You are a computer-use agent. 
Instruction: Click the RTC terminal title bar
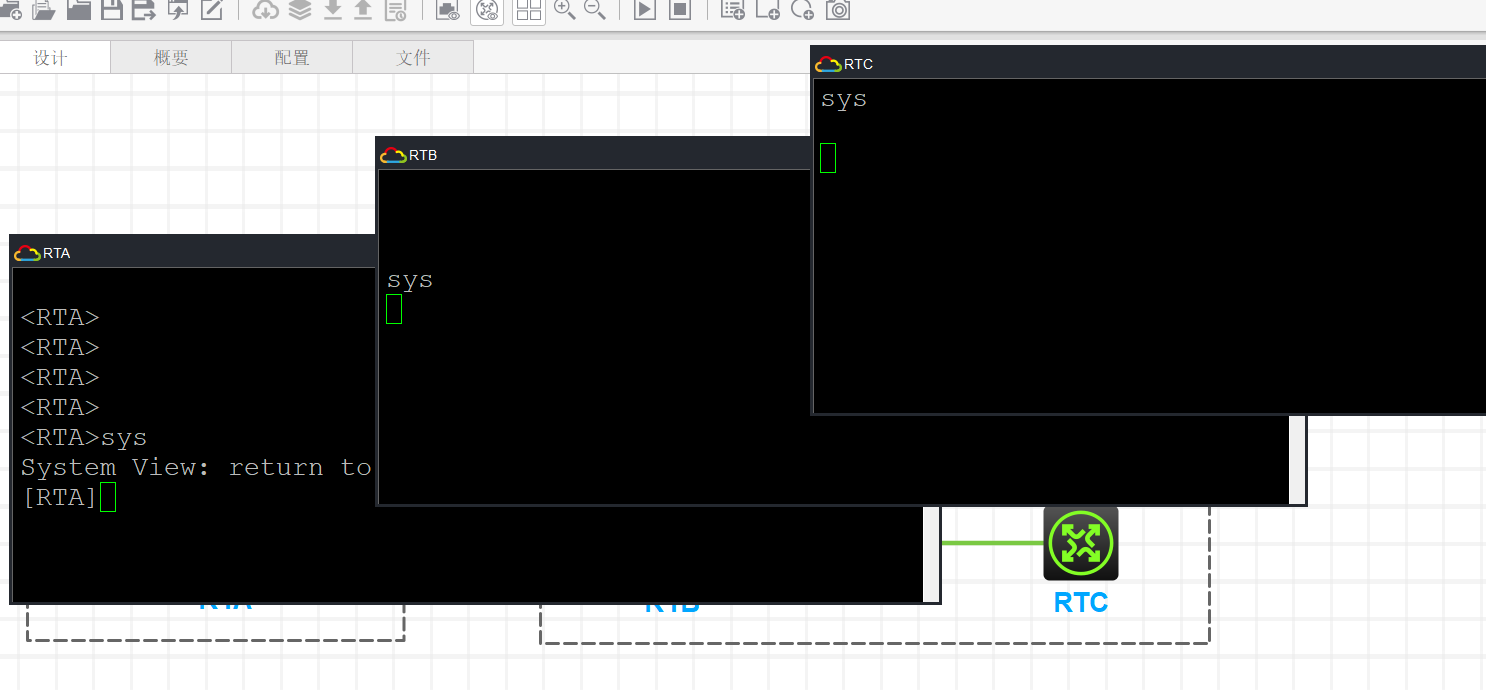point(1148,62)
